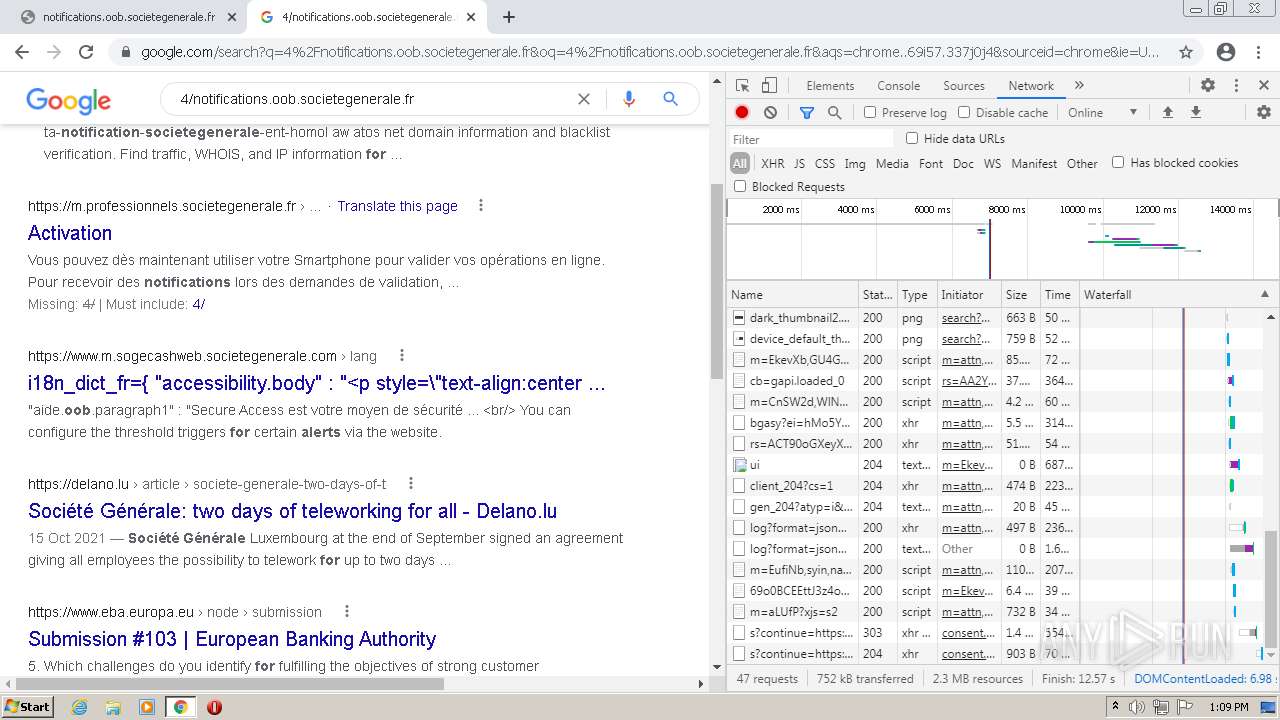Select the Network tab
This screenshot has height=720, width=1280.
click(1031, 86)
